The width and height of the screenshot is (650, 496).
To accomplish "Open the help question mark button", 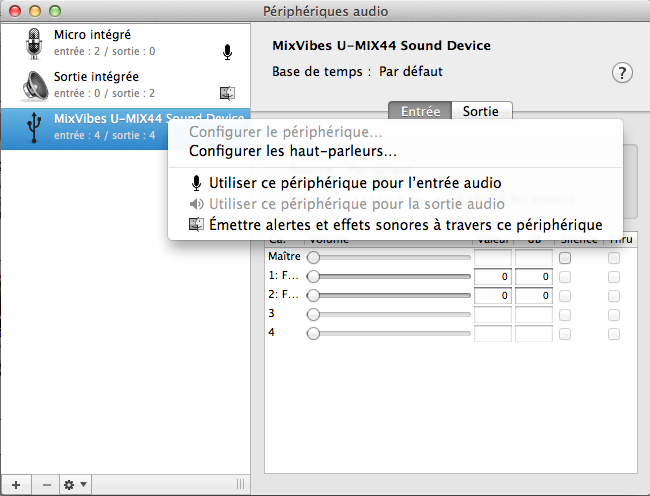I will pos(622,73).
